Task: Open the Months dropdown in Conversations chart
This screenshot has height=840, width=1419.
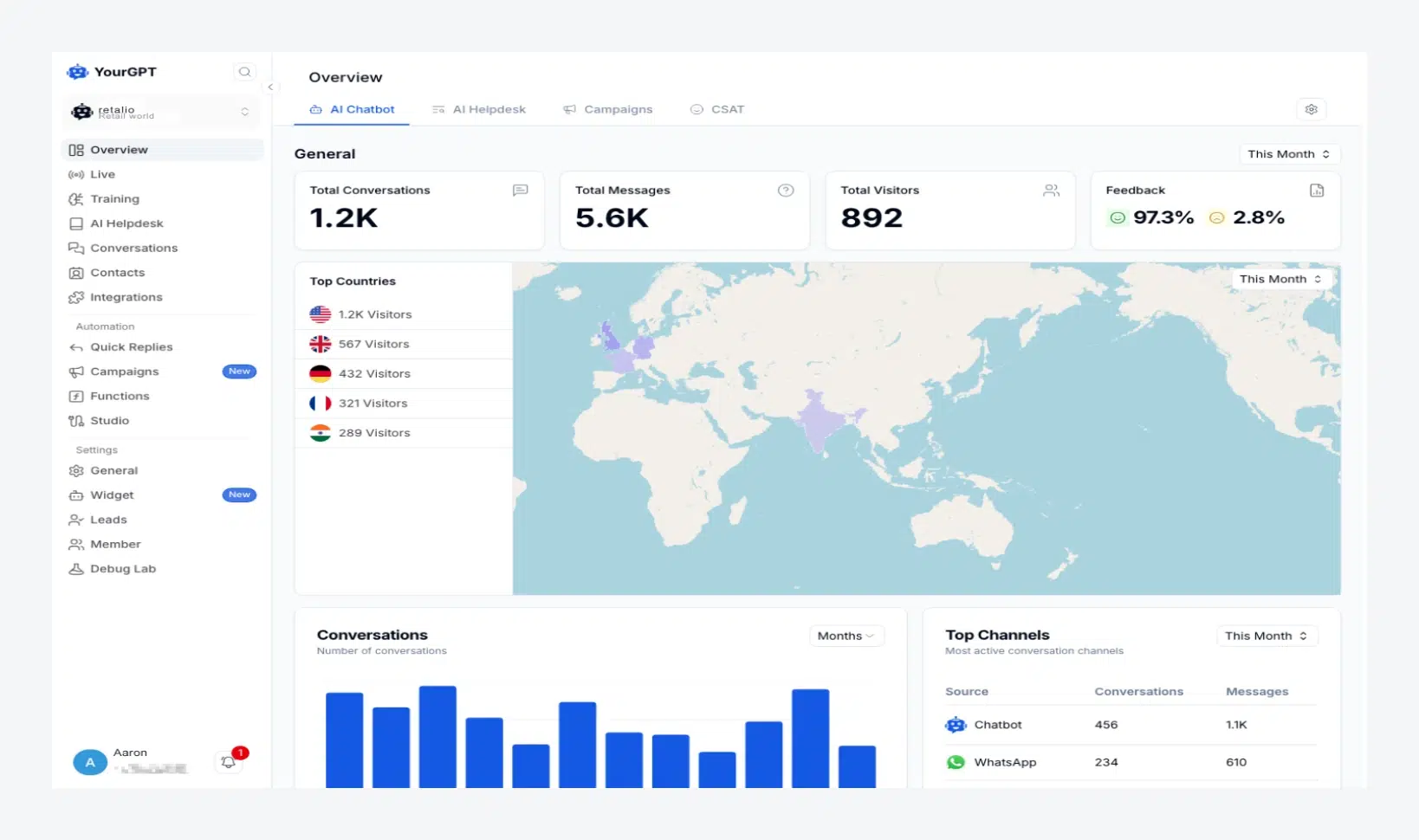Action: [x=846, y=636]
